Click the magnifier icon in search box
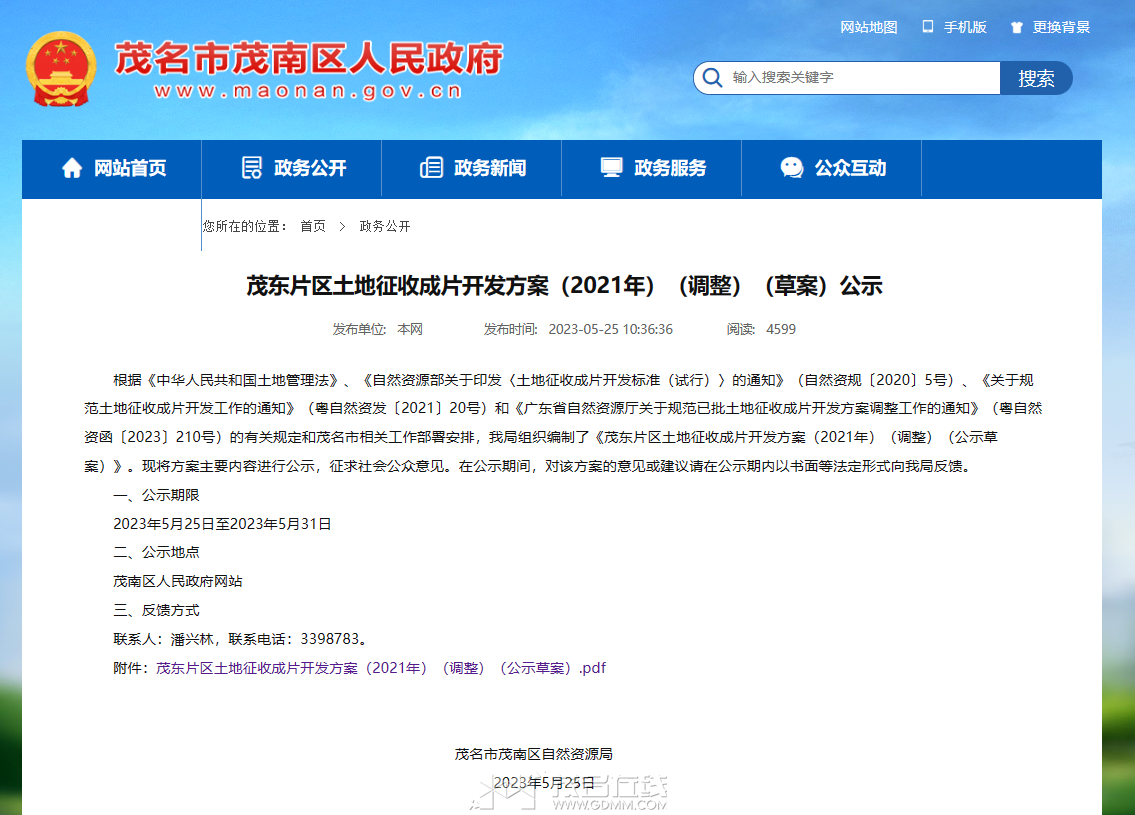 point(712,77)
